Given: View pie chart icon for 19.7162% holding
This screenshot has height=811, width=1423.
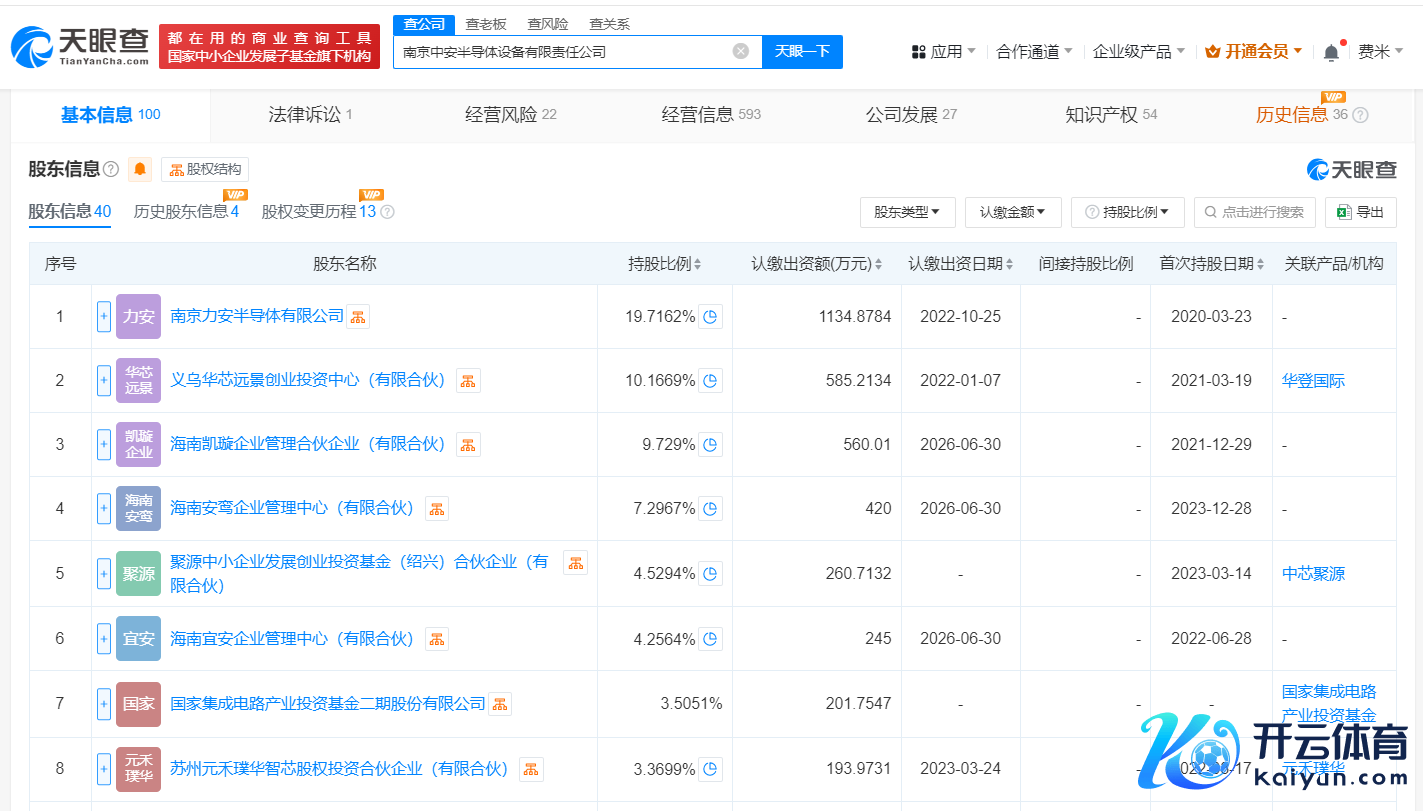Looking at the screenshot, I should click(710, 317).
